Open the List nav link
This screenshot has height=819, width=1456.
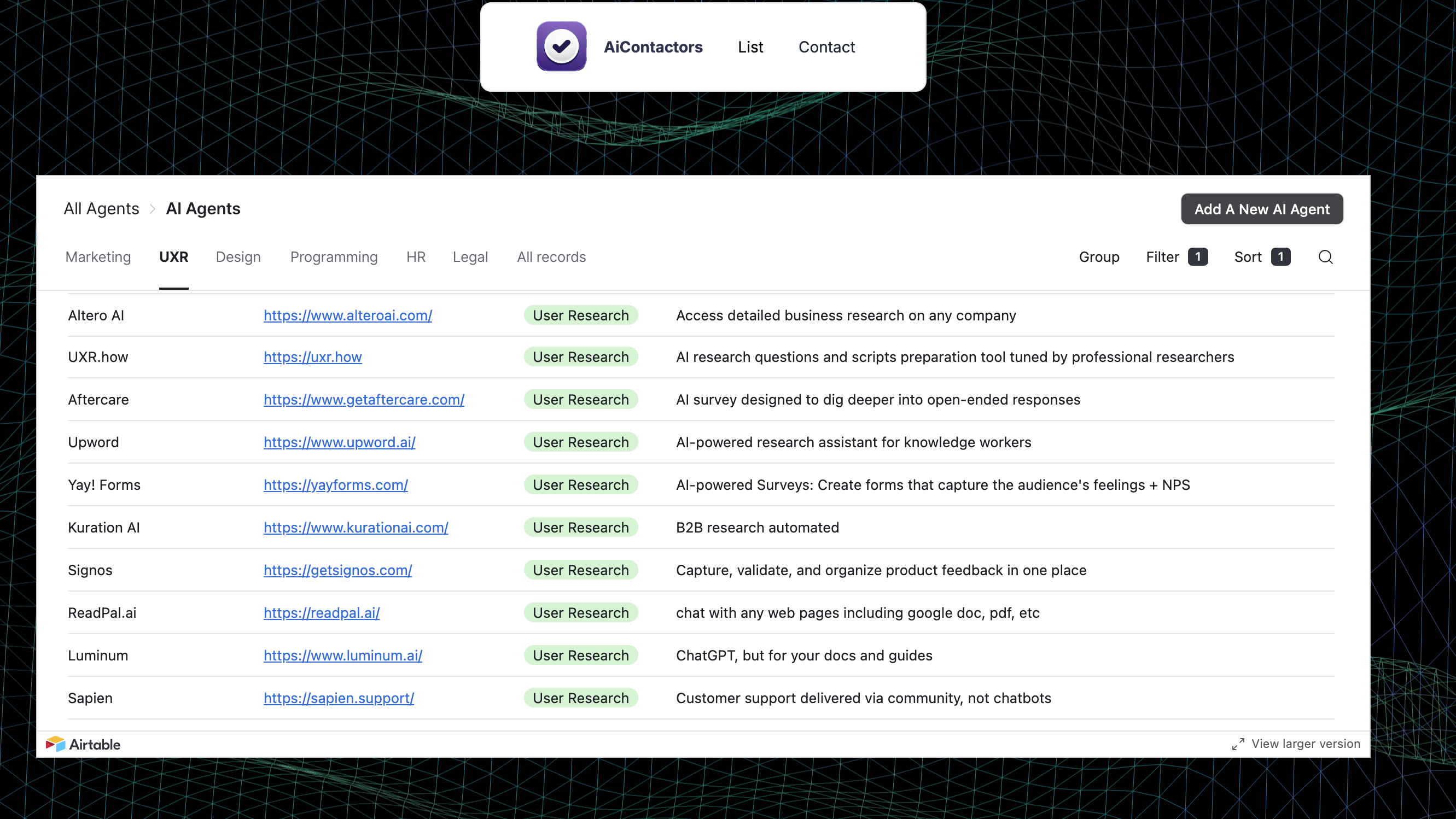point(750,47)
